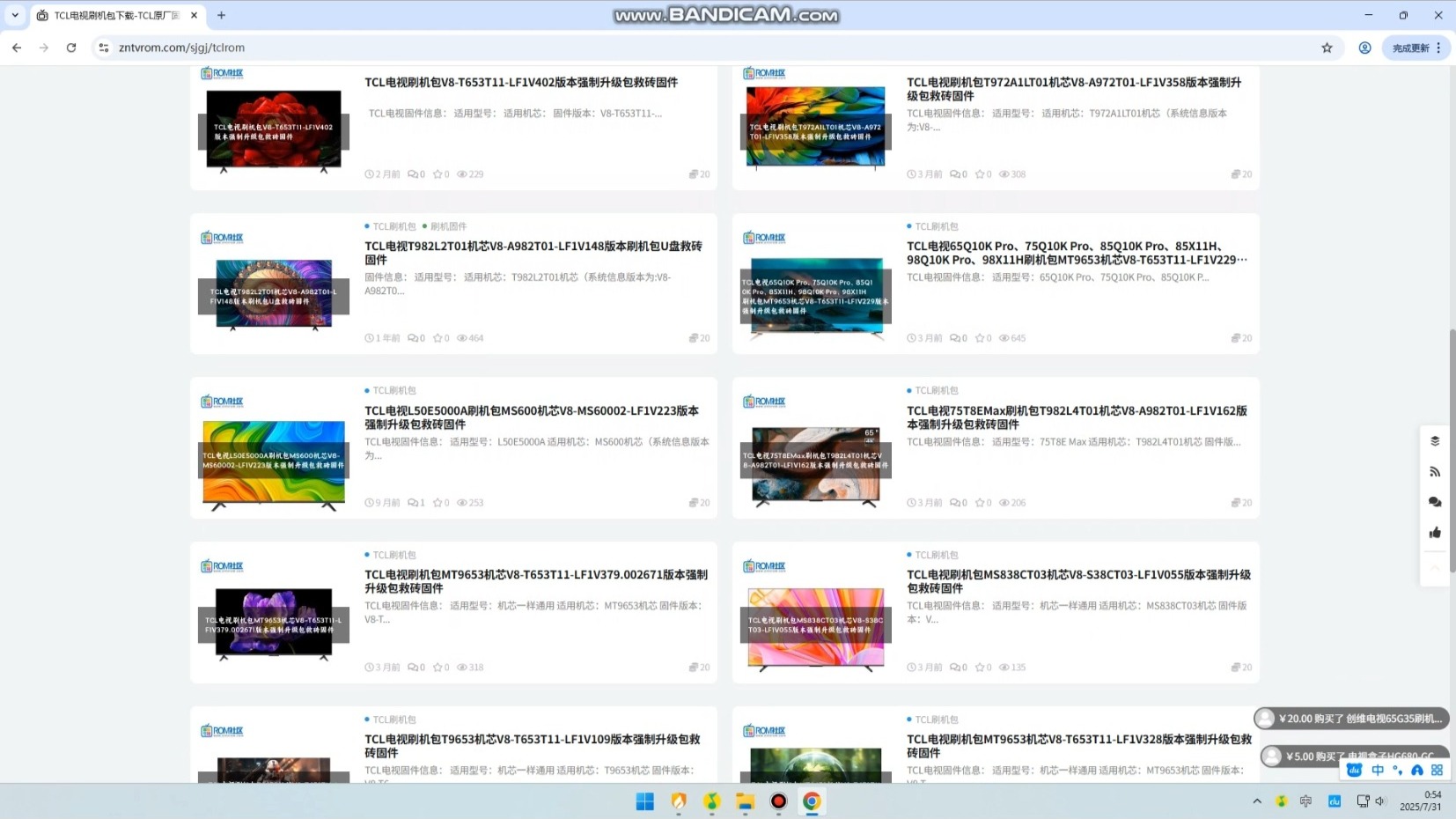The image size is (1456, 819).
Task: Reload the page with the refresh icon
Action: pos(71,48)
